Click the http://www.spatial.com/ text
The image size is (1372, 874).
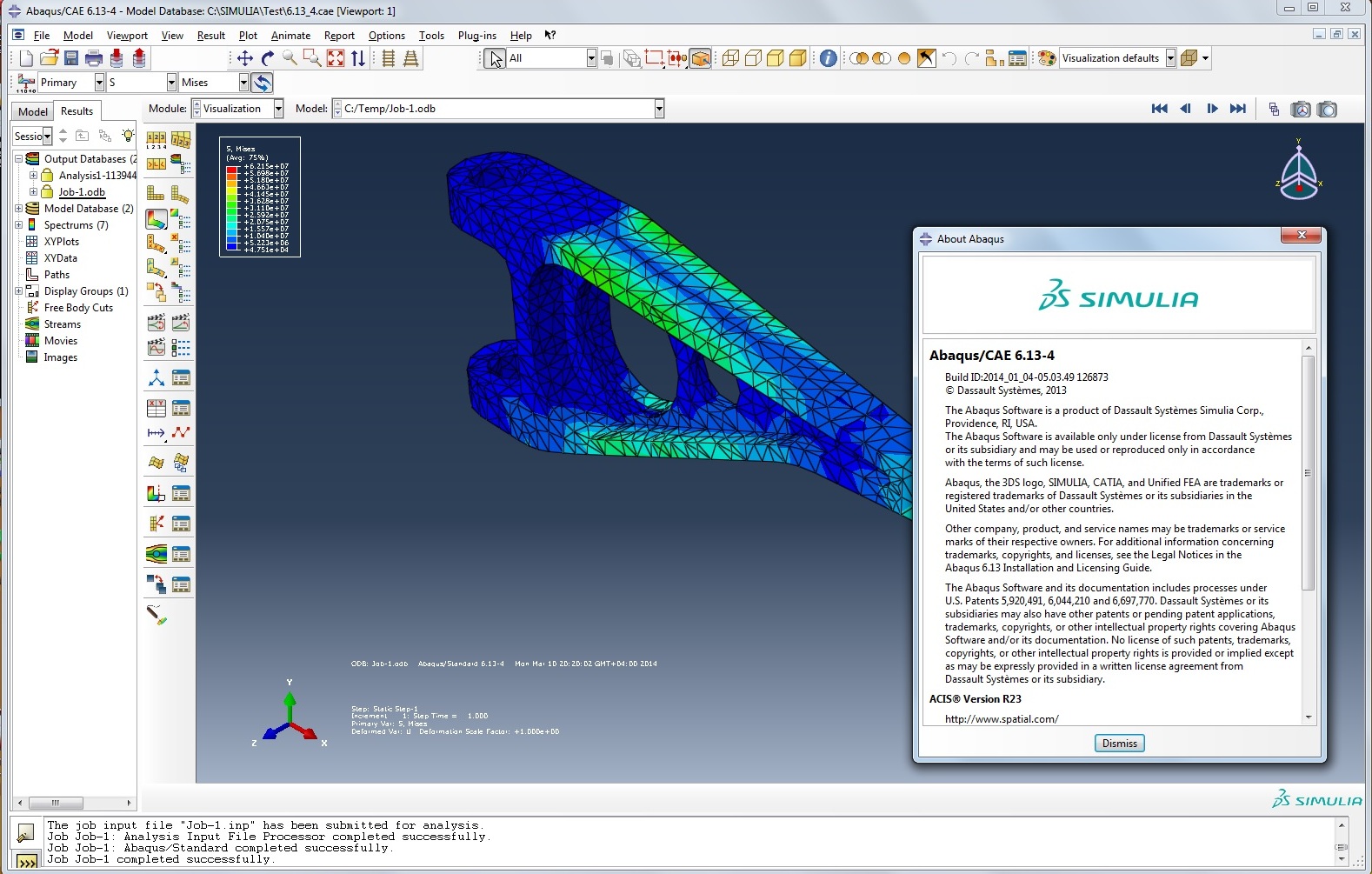click(x=1002, y=719)
